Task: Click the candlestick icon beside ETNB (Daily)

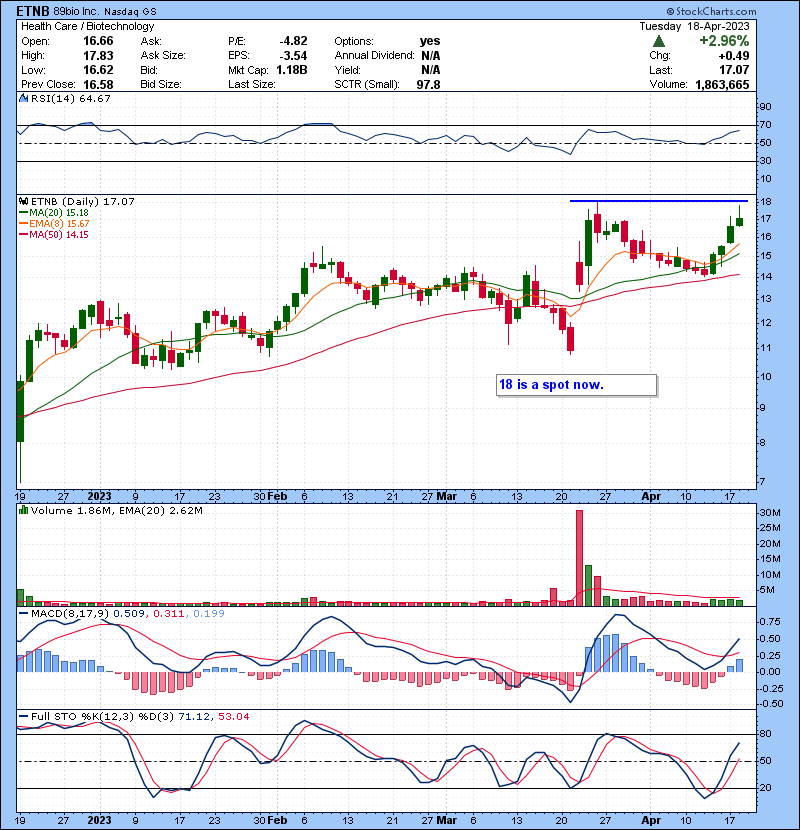Action: [x=22, y=201]
